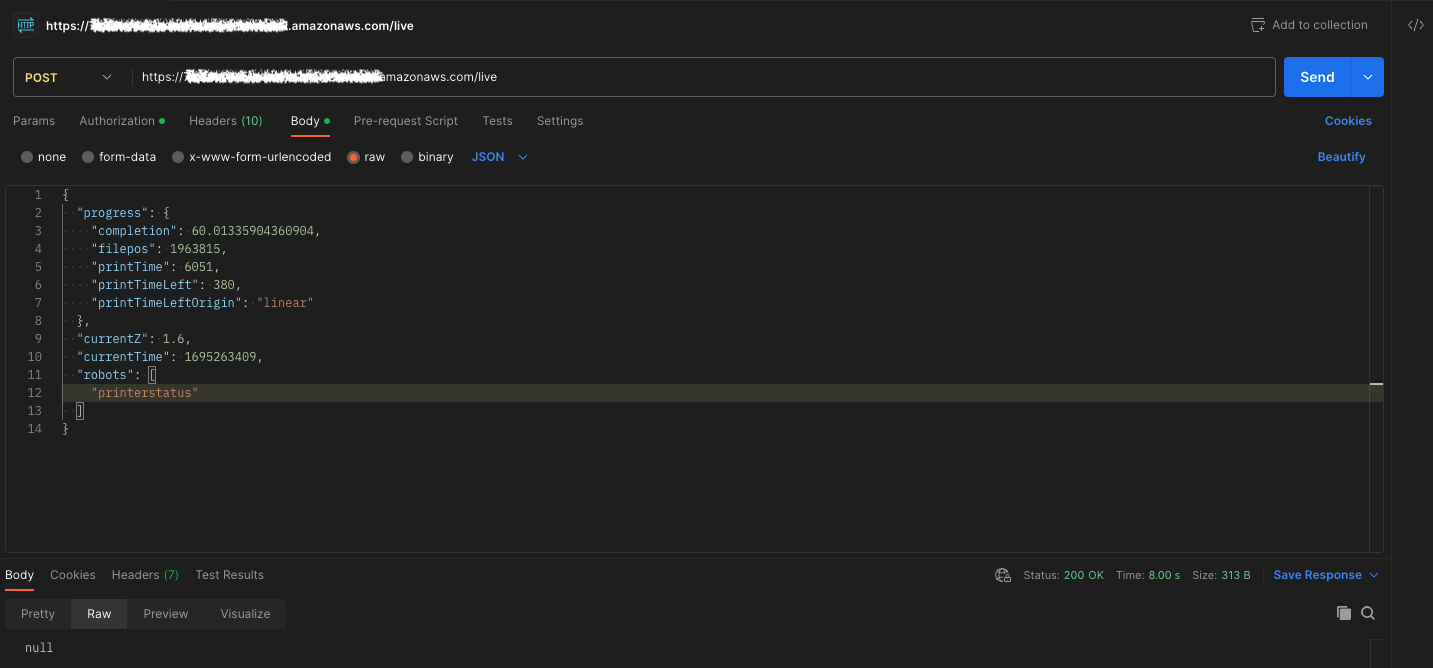This screenshot has height=668, width=1433.
Task: Click the Add to collection icon
Action: tap(1257, 24)
